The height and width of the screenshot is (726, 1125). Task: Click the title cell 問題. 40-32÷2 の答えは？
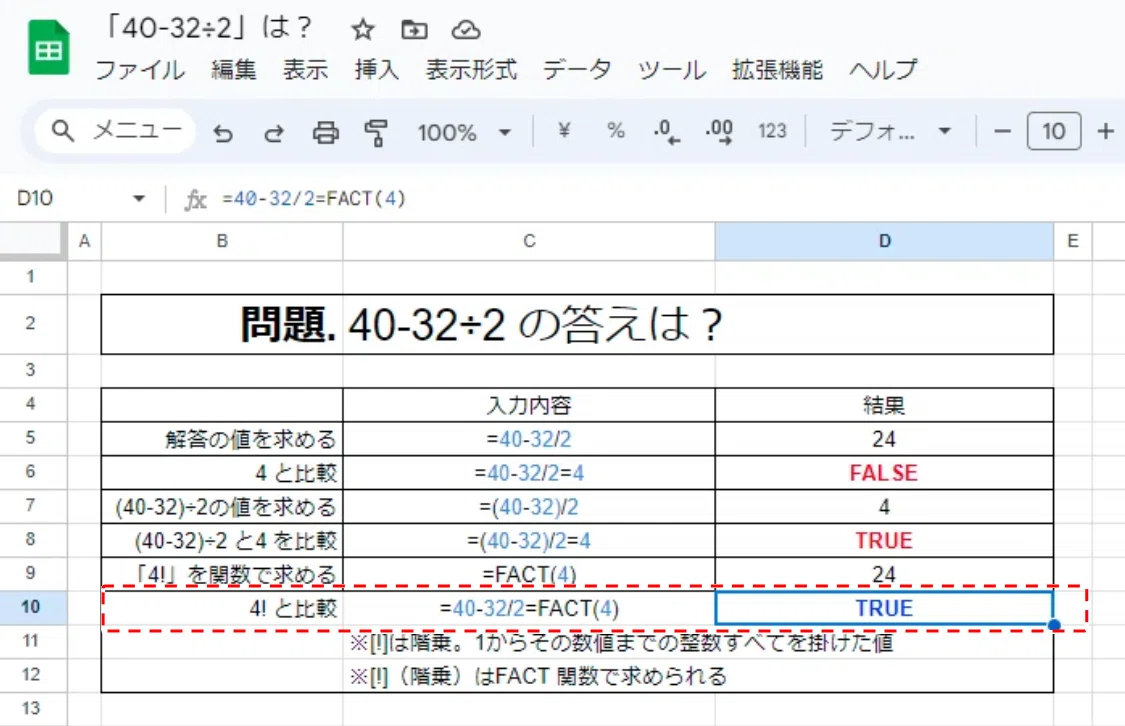[x=577, y=324]
